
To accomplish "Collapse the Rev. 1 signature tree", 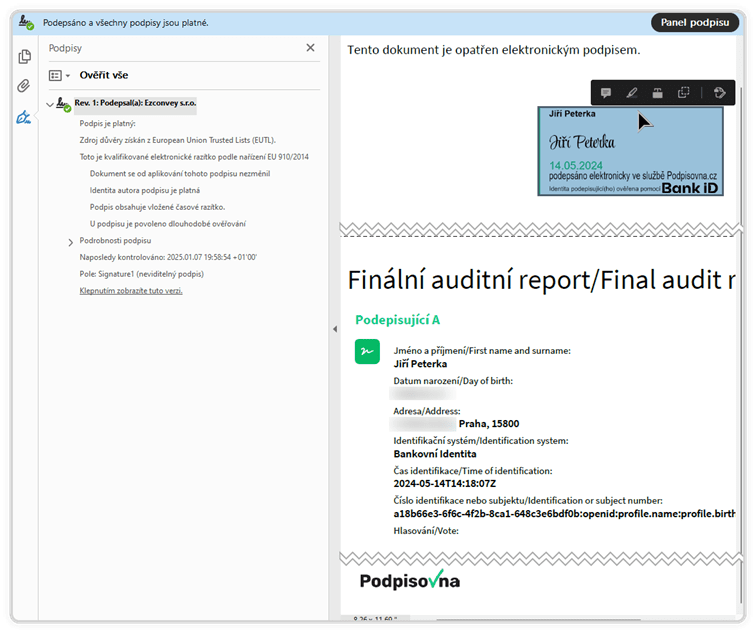I will click(50, 104).
